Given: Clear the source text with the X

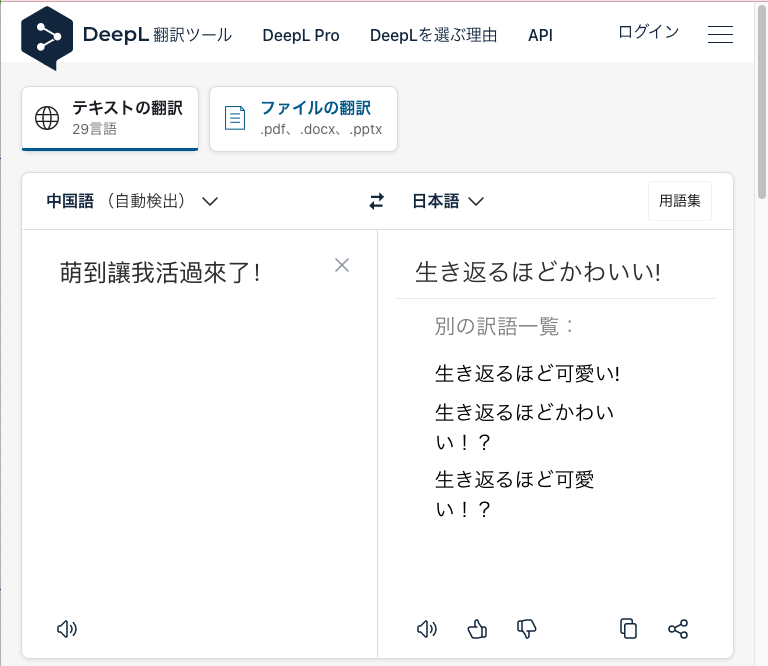Looking at the screenshot, I should coord(342,265).
